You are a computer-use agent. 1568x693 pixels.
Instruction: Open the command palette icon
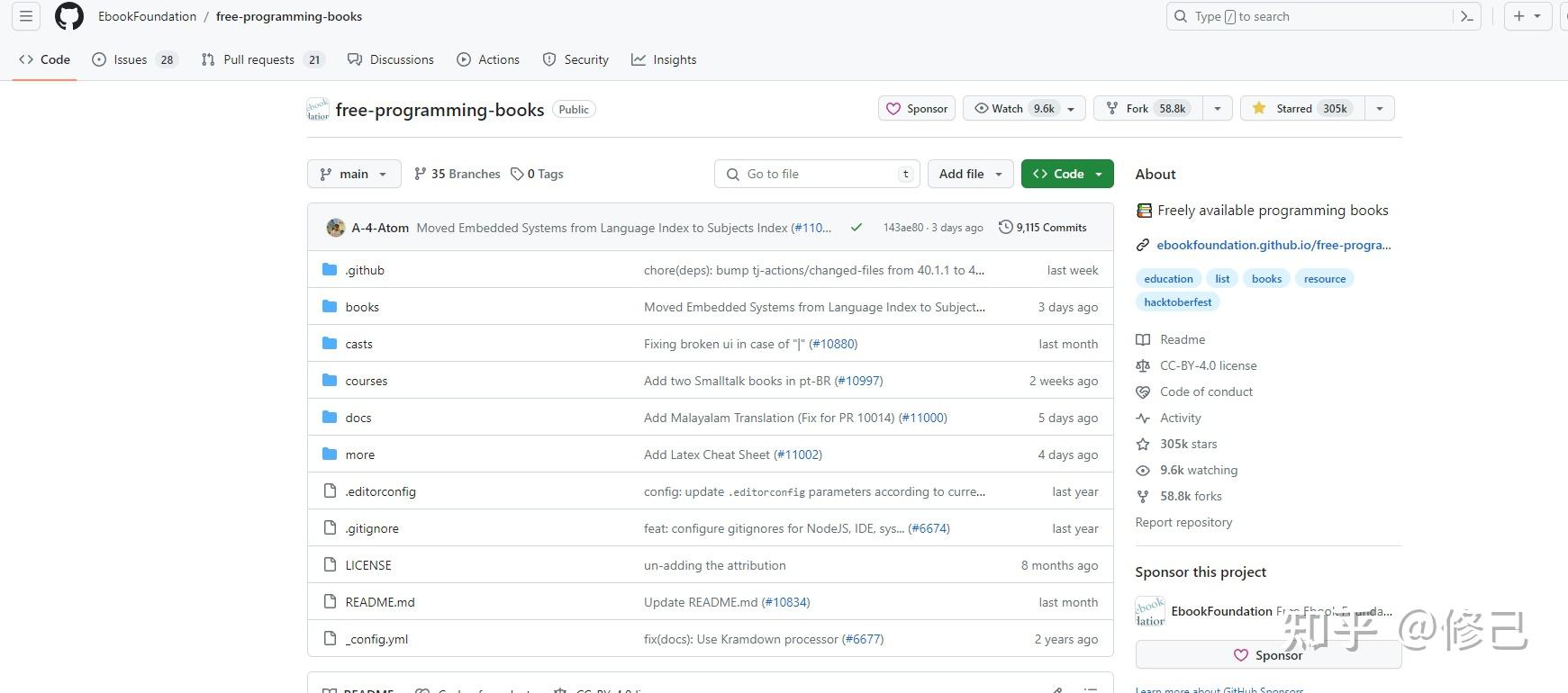click(1467, 16)
